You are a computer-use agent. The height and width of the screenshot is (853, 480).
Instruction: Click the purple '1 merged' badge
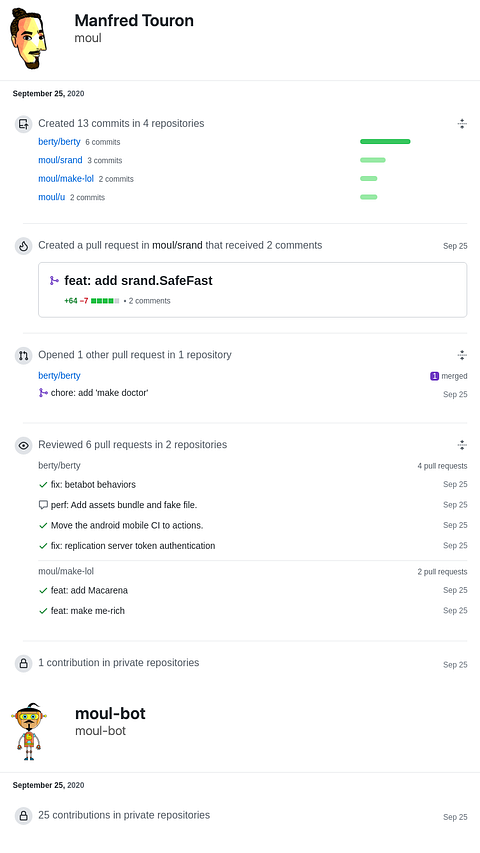pyautogui.click(x=434, y=376)
